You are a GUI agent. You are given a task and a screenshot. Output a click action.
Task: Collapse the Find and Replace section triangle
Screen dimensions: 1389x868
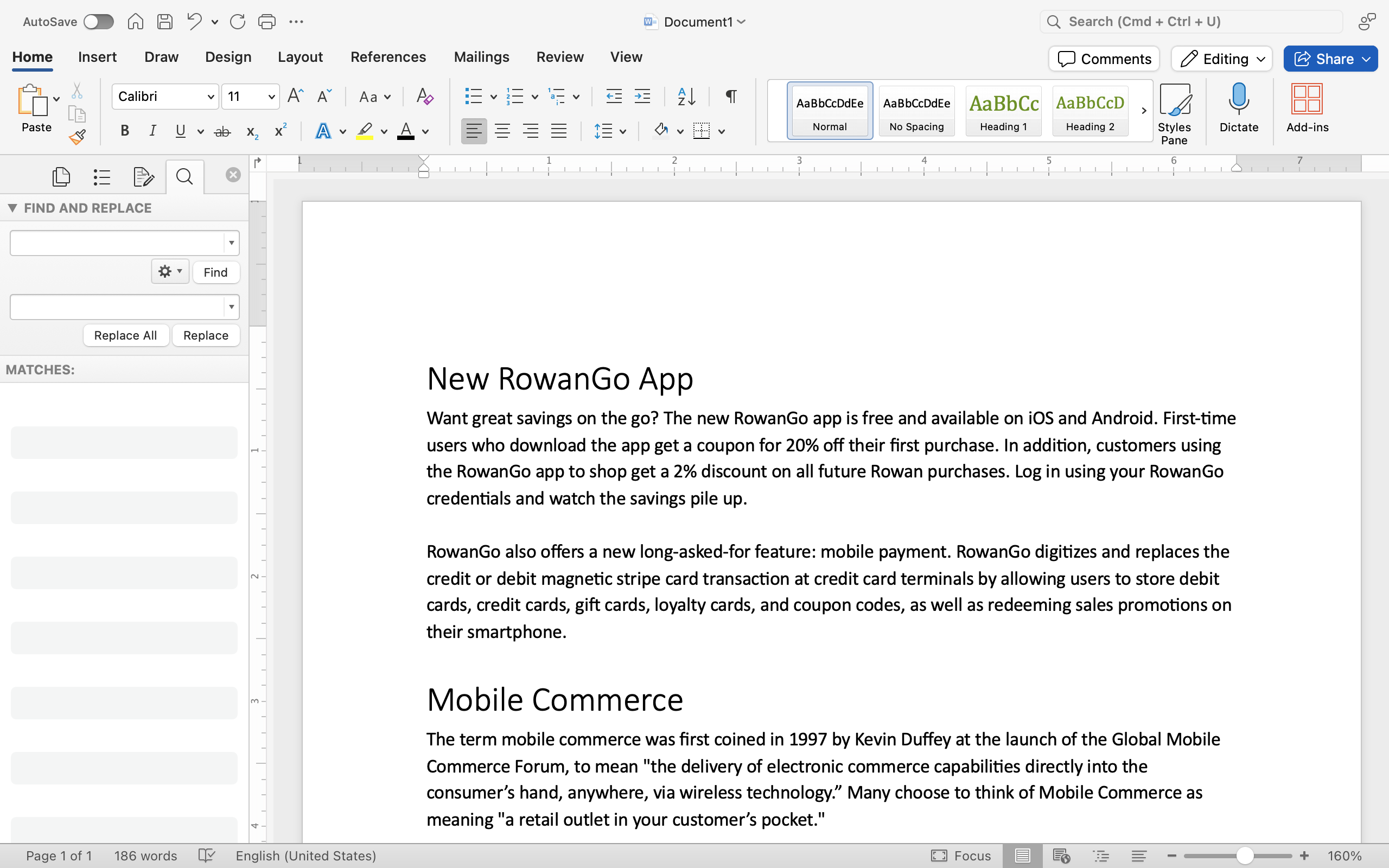12,208
